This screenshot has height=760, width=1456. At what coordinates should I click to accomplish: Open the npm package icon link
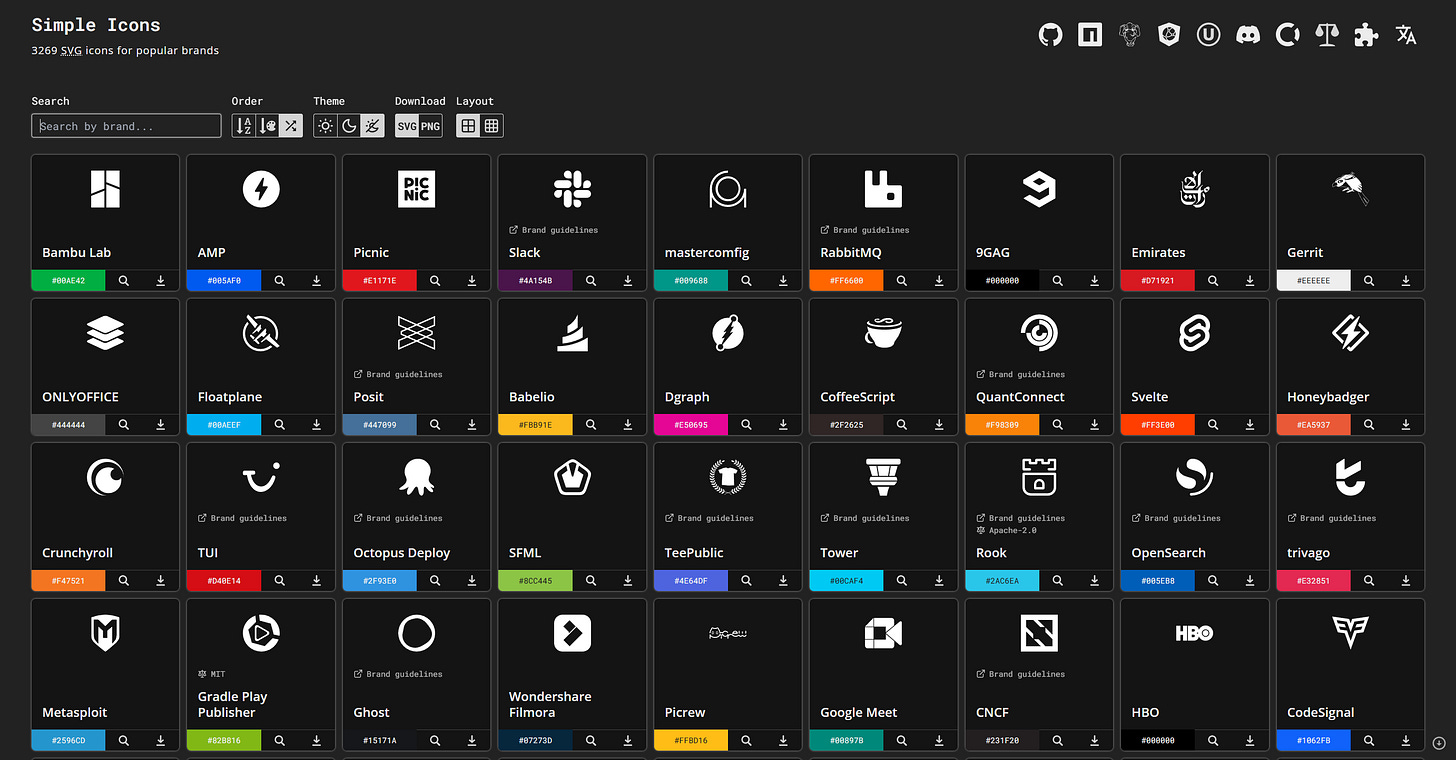(x=1089, y=35)
